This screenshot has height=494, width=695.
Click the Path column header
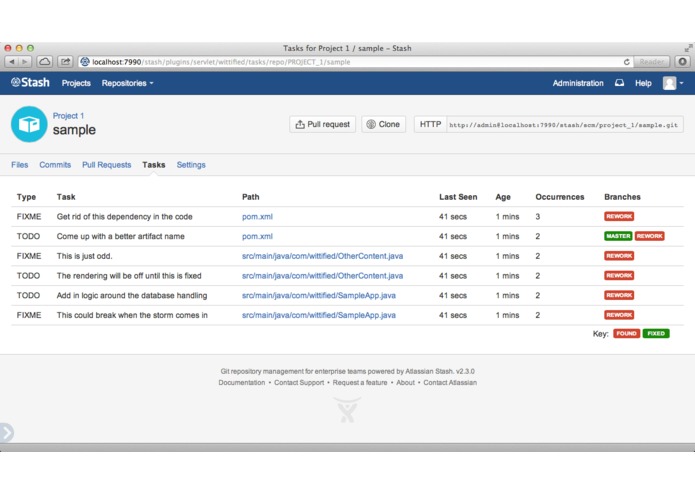point(250,197)
